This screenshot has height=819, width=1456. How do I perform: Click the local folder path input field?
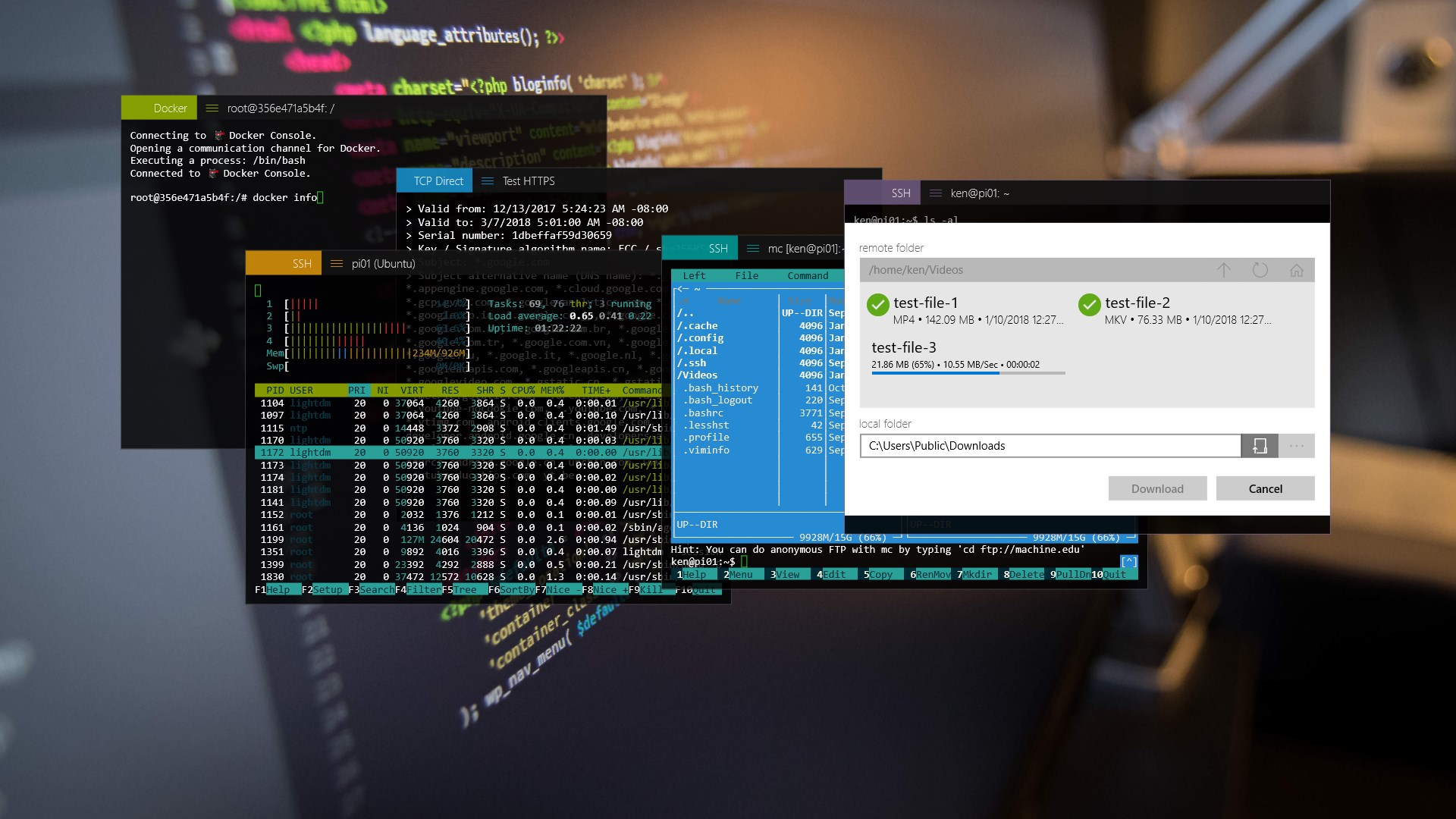pos(1050,446)
